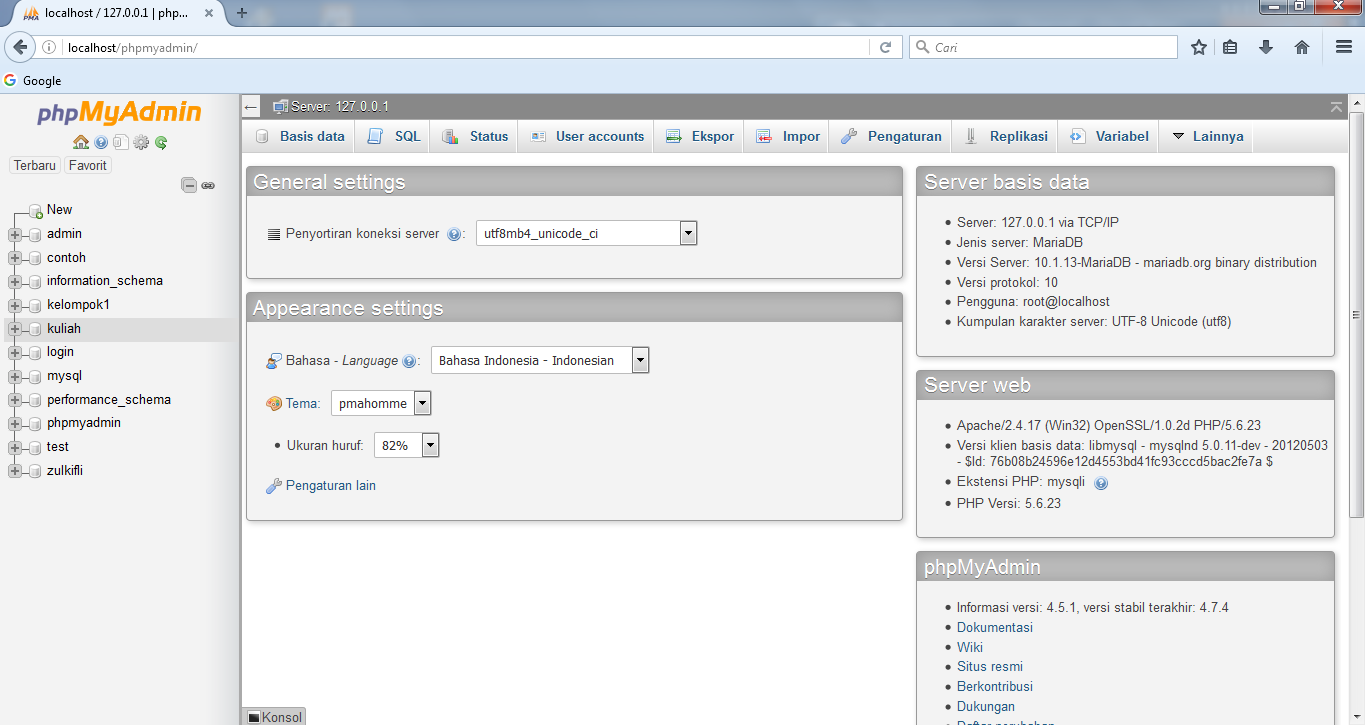Viewport: 1365px width, 725px height.
Task: Expand the information_schema database node
Action: 15,282
